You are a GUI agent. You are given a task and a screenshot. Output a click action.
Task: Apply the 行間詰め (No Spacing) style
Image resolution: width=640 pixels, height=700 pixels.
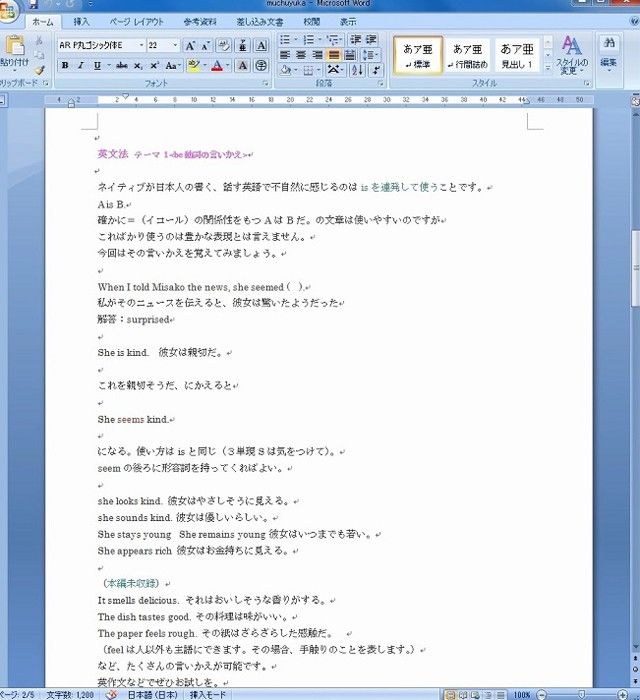[468, 55]
